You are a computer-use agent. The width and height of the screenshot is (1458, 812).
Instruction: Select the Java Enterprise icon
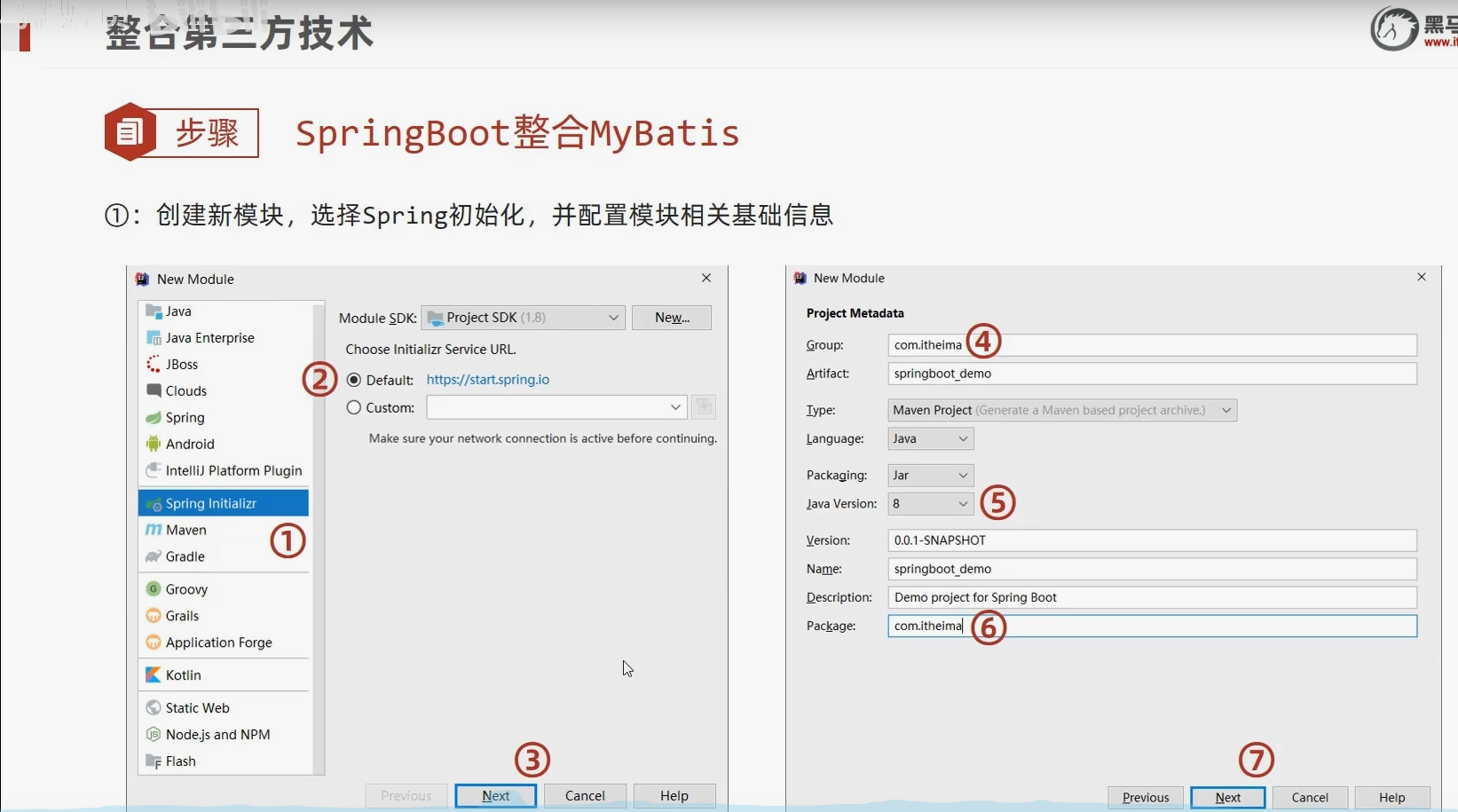pyautogui.click(x=154, y=338)
